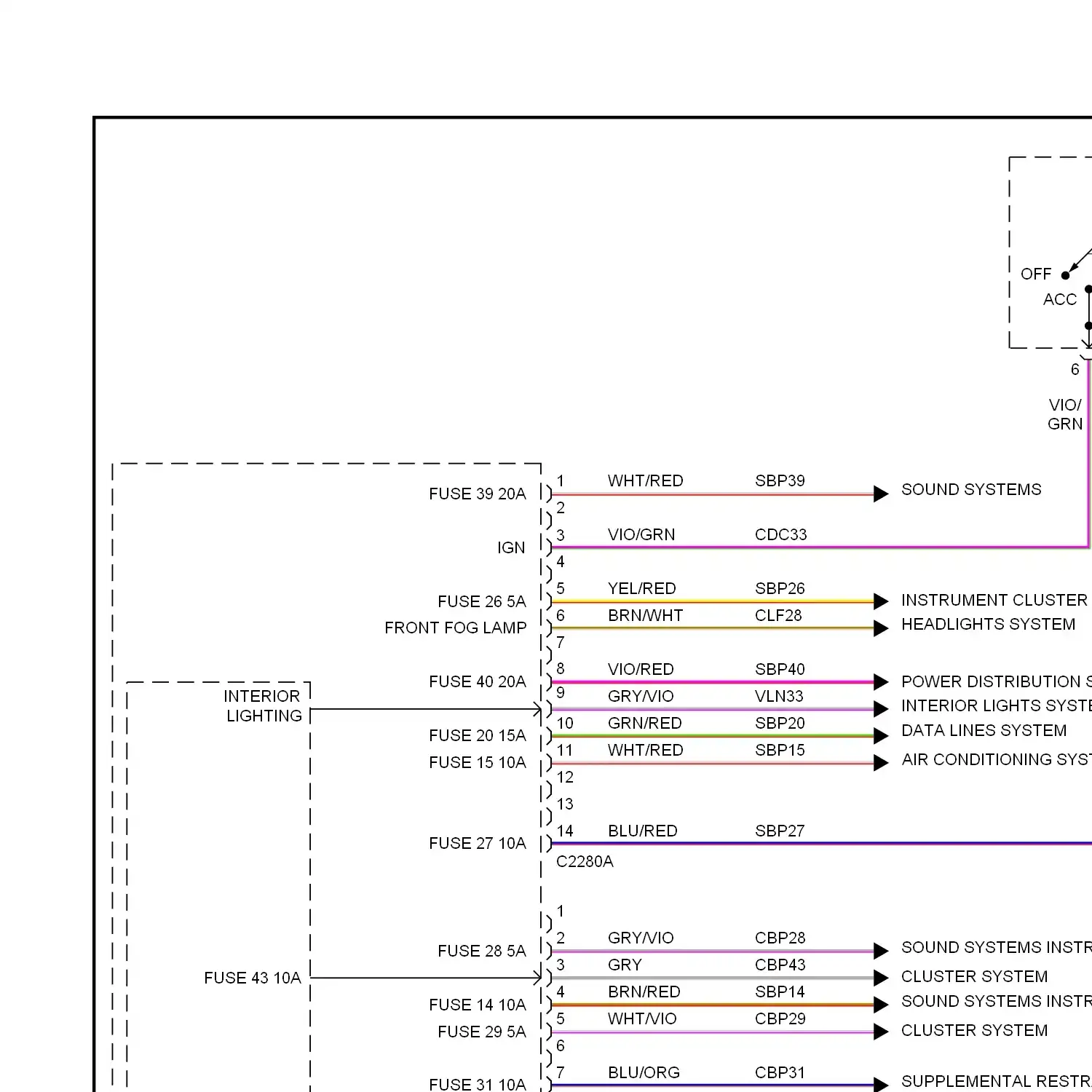Click the arrowhead at SBP14 wire end
Viewport: 1092px width, 1092px height.
[881, 1005]
